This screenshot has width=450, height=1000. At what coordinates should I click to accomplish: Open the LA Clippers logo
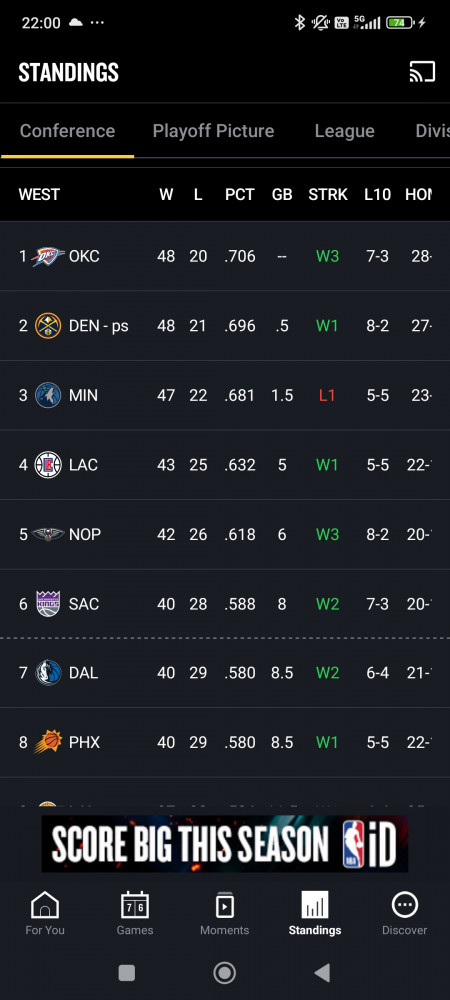coord(48,465)
